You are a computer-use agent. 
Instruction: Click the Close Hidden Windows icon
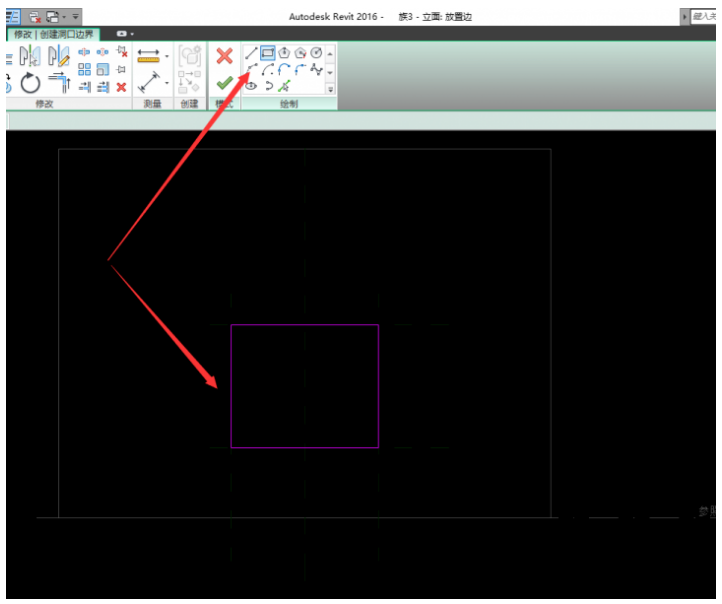[35, 17]
